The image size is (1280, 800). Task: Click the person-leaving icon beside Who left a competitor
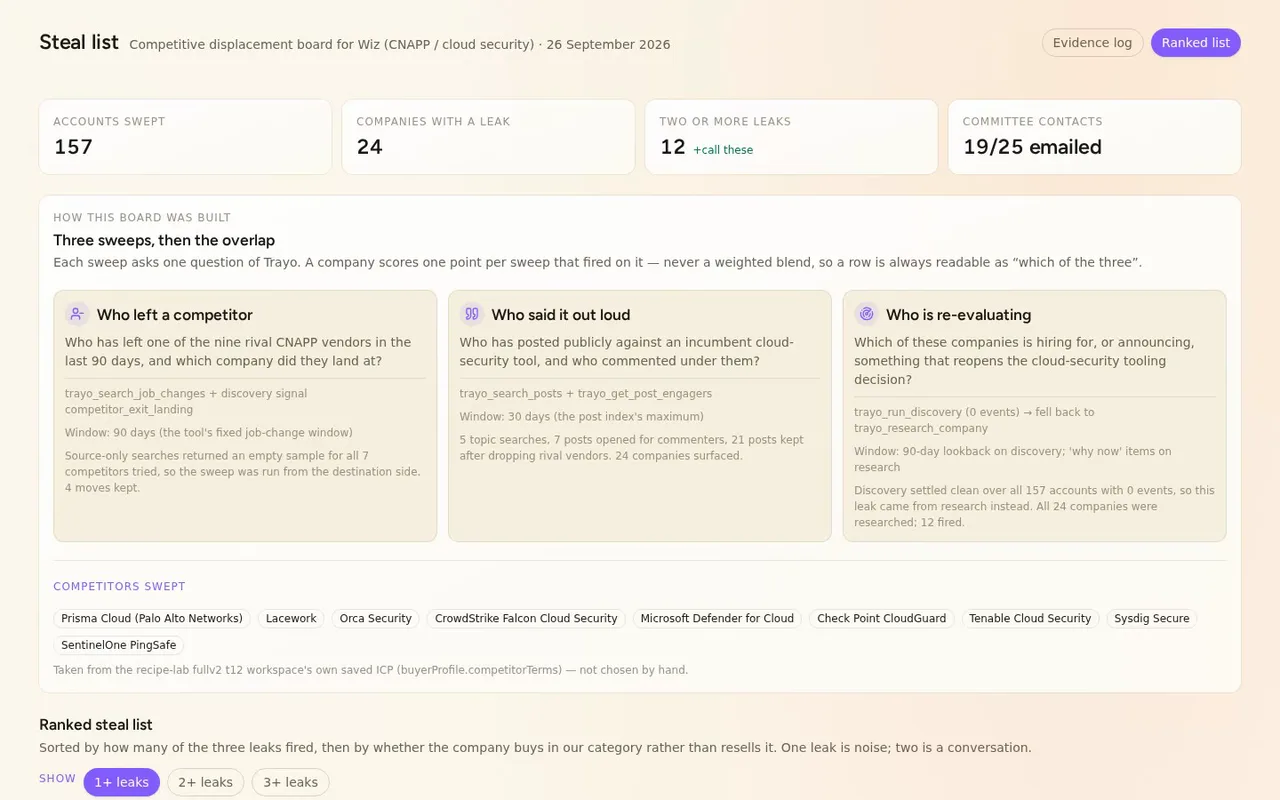pos(77,314)
